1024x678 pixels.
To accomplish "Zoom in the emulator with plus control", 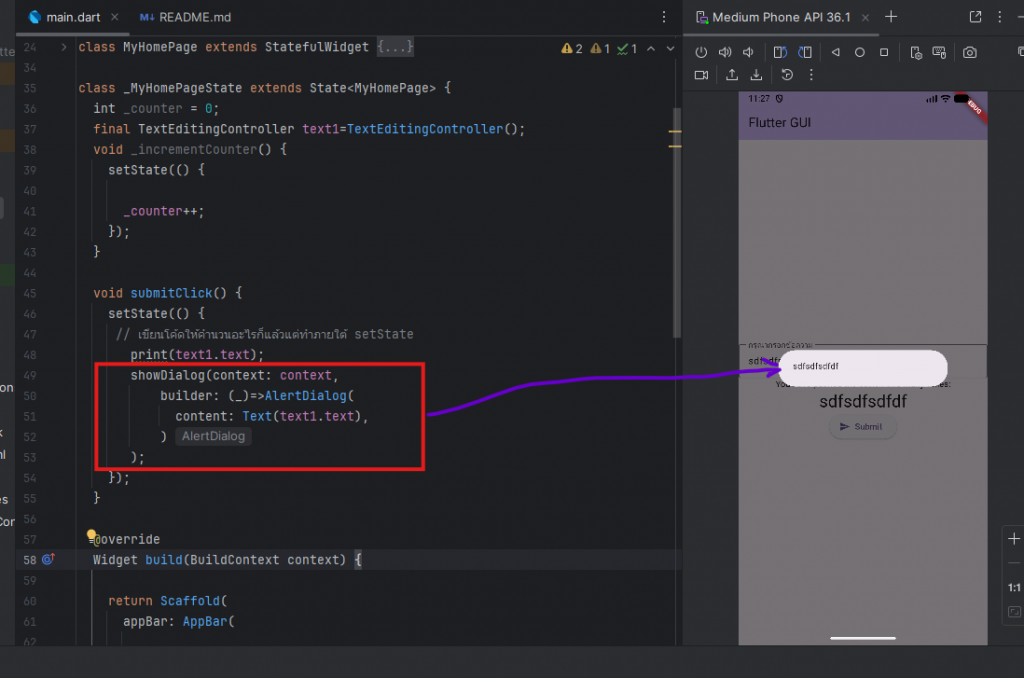I will pos(1014,538).
